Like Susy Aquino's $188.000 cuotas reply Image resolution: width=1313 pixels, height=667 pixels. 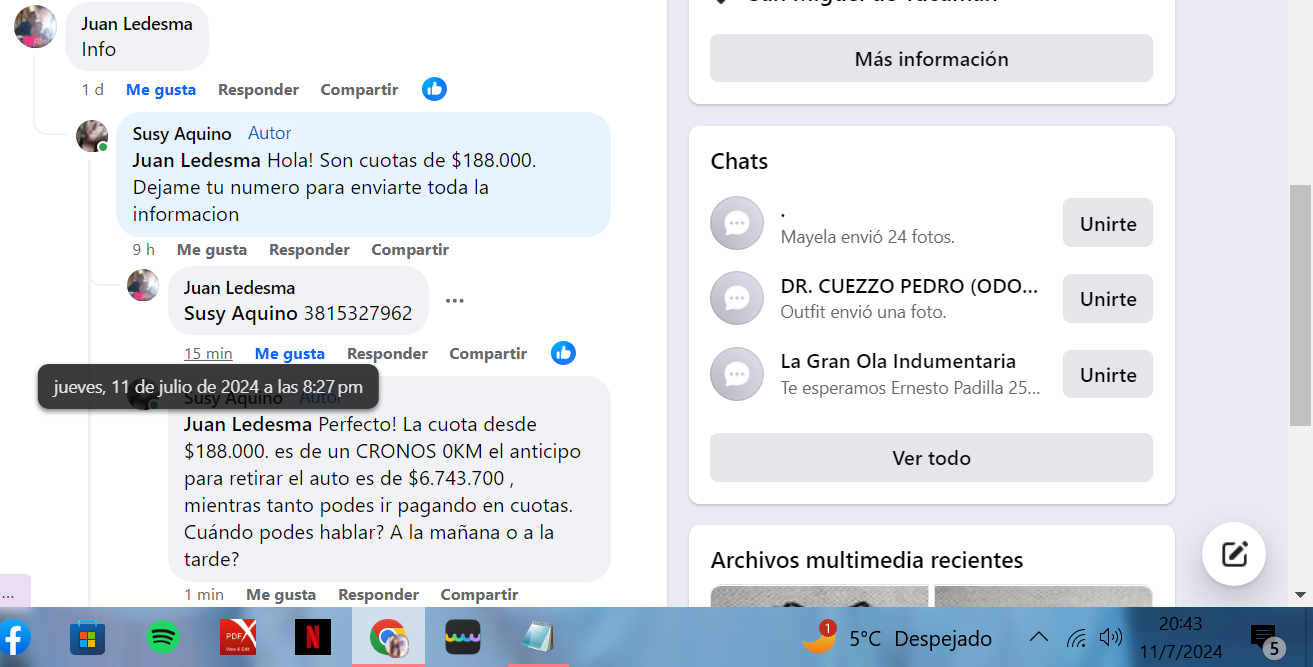(x=211, y=249)
